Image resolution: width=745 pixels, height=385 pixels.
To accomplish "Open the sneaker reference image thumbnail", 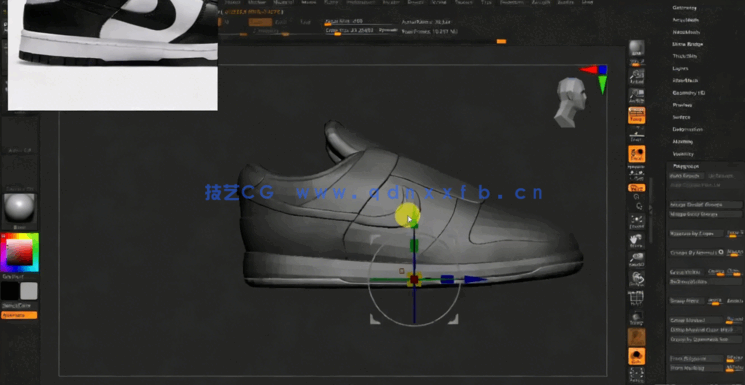I will (113, 55).
